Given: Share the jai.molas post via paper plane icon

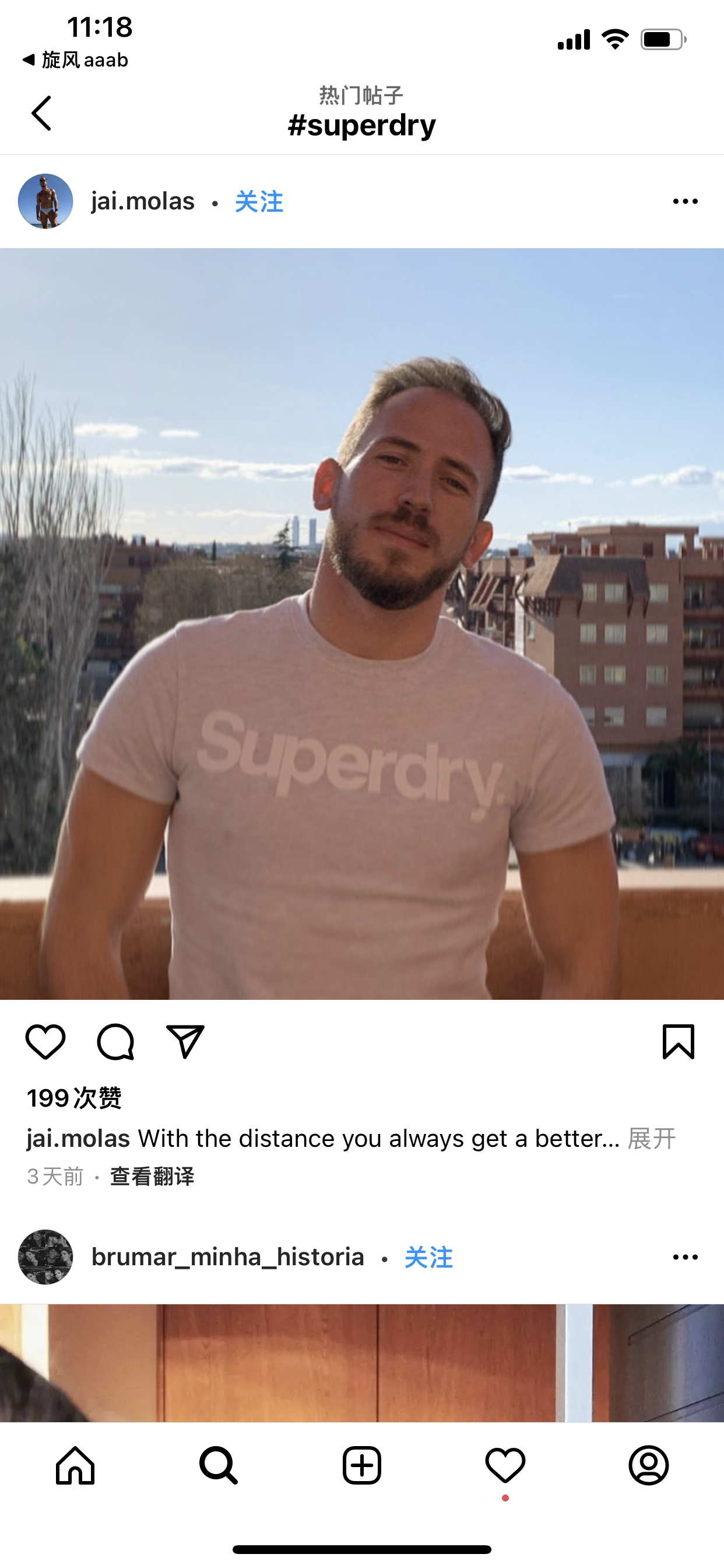Looking at the screenshot, I should (x=185, y=1041).
